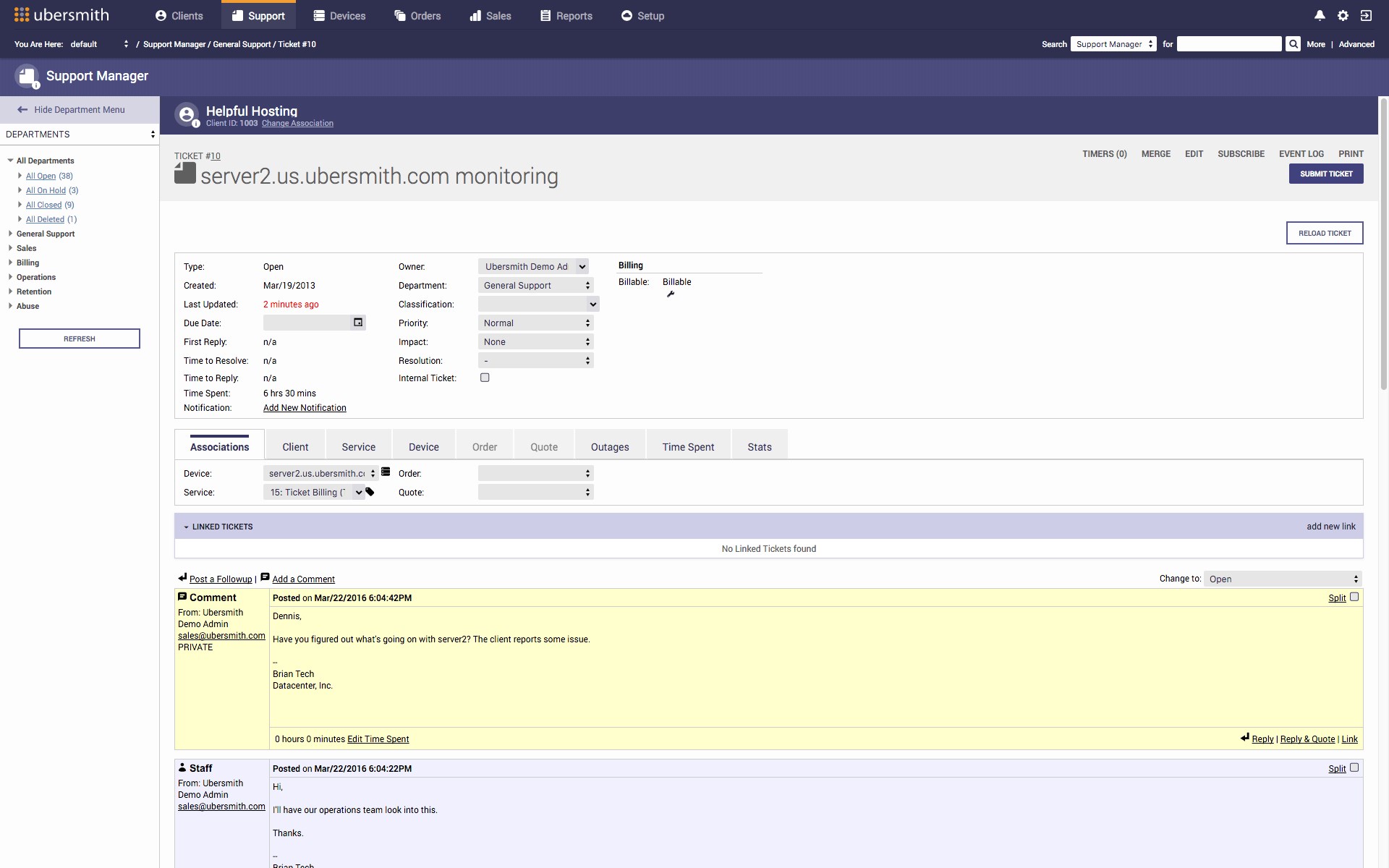Open the Owner dropdown

tap(533, 266)
